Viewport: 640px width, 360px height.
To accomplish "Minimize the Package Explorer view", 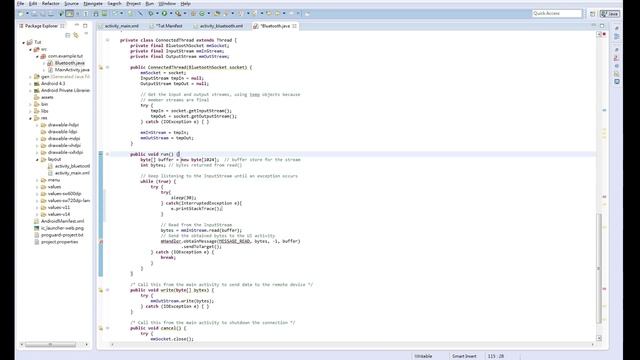I will click(x=76, y=25).
